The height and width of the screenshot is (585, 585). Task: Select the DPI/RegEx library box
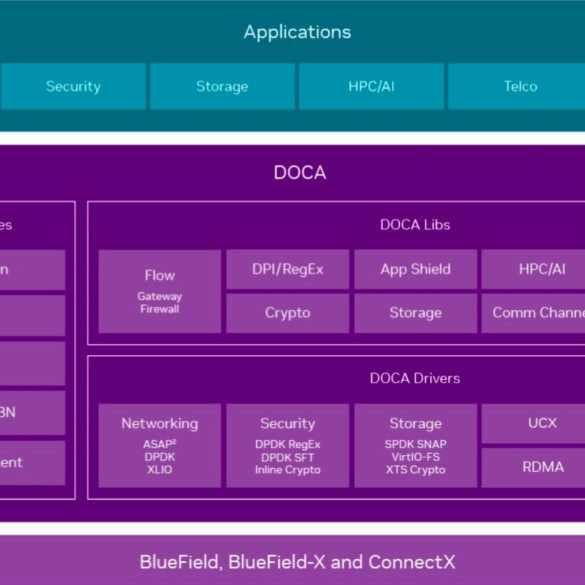click(288, 269)
